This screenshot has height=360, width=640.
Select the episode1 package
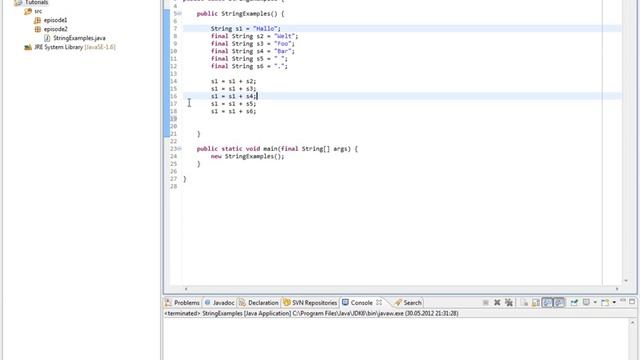(x=56, y=20)
